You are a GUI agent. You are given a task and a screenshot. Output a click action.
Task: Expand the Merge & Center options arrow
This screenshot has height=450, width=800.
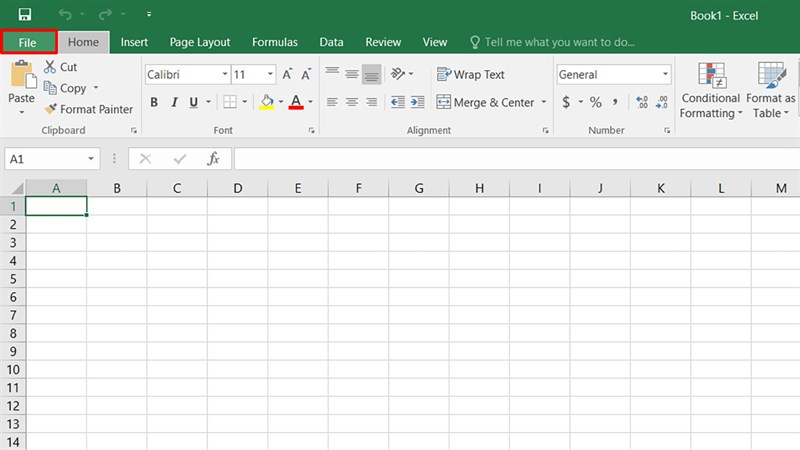tap(544, 102)
